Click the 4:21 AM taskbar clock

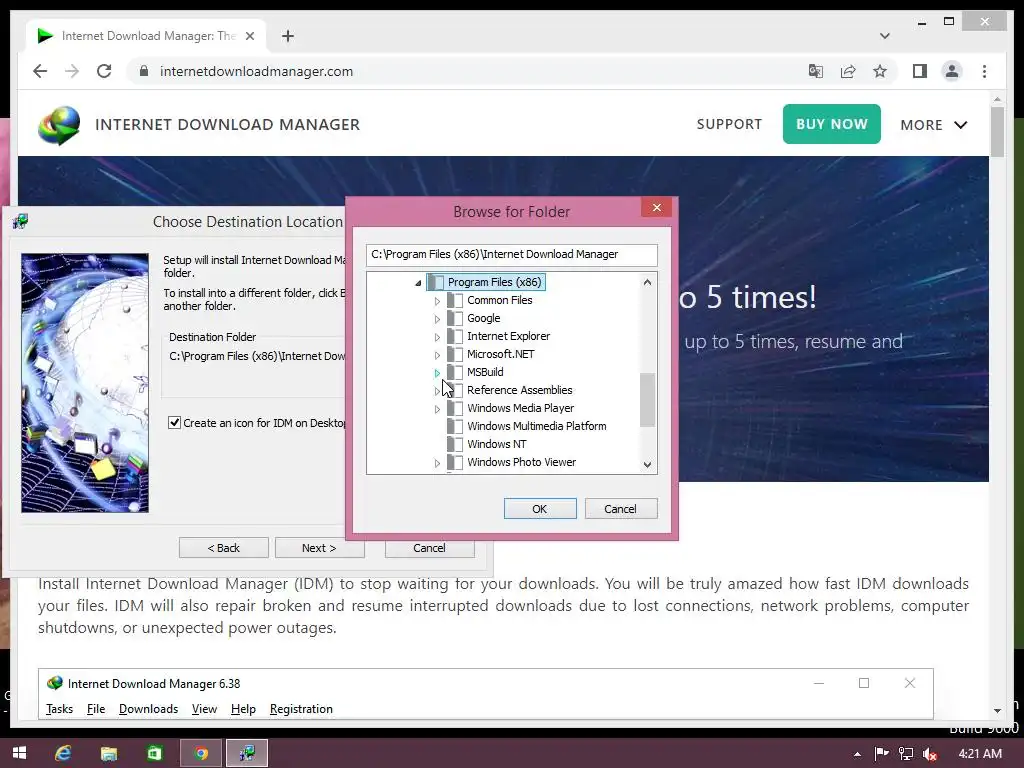pyautogui.click(x=980, y=754)
